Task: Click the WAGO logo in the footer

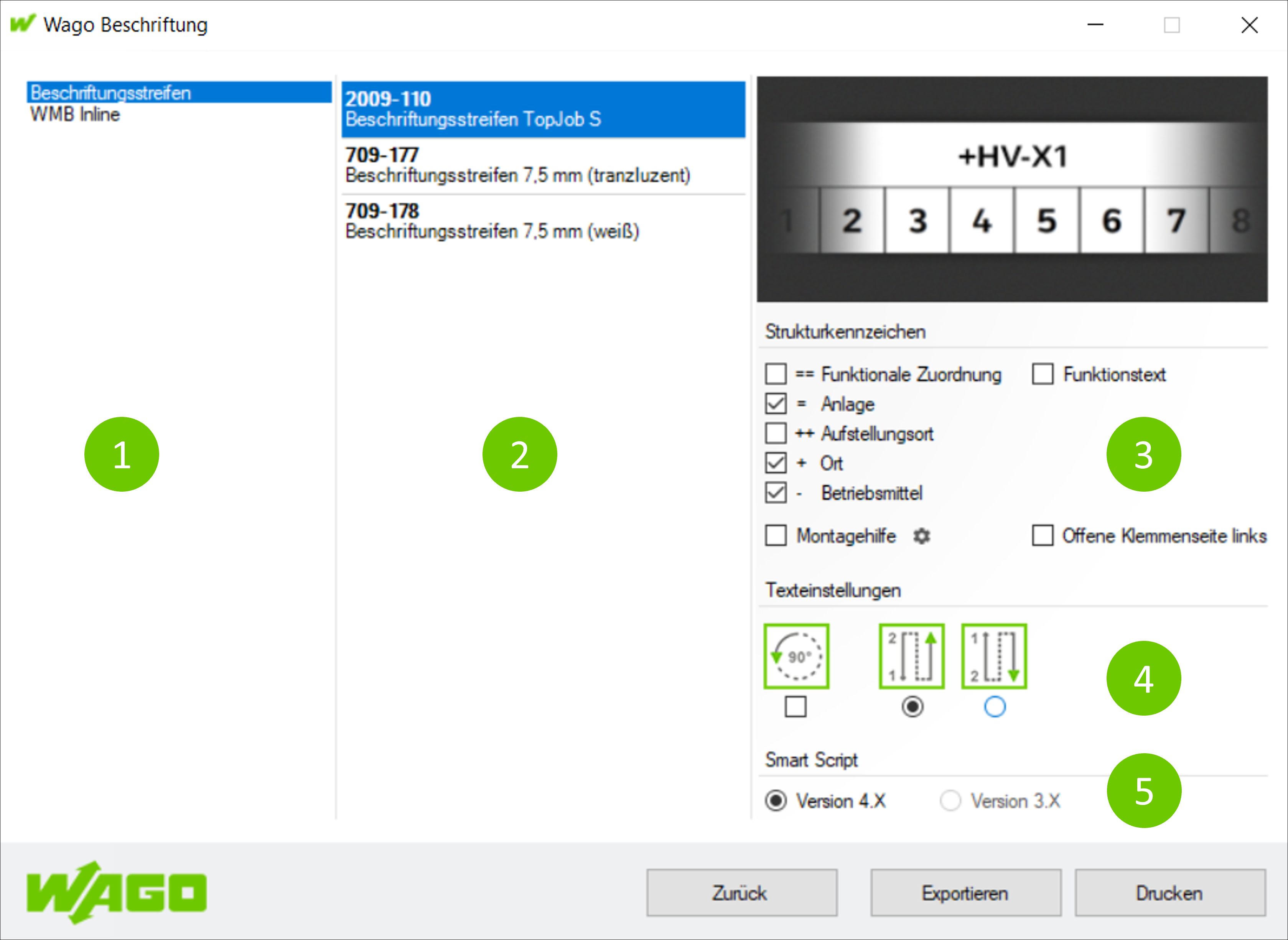Action: click(x=117, y=892)
